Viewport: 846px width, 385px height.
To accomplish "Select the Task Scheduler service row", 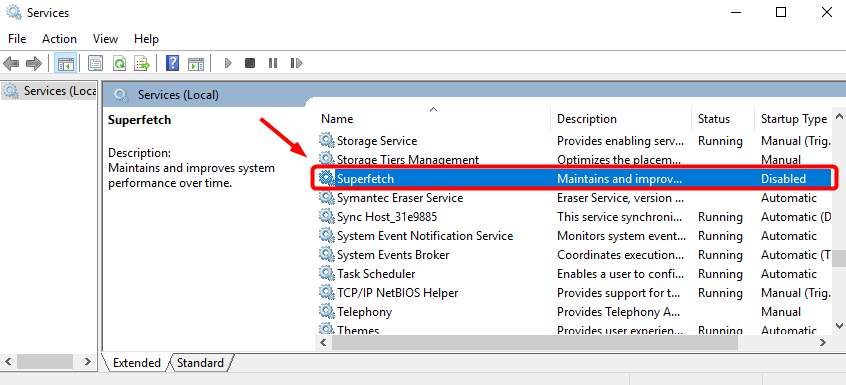I will point(574,274).
